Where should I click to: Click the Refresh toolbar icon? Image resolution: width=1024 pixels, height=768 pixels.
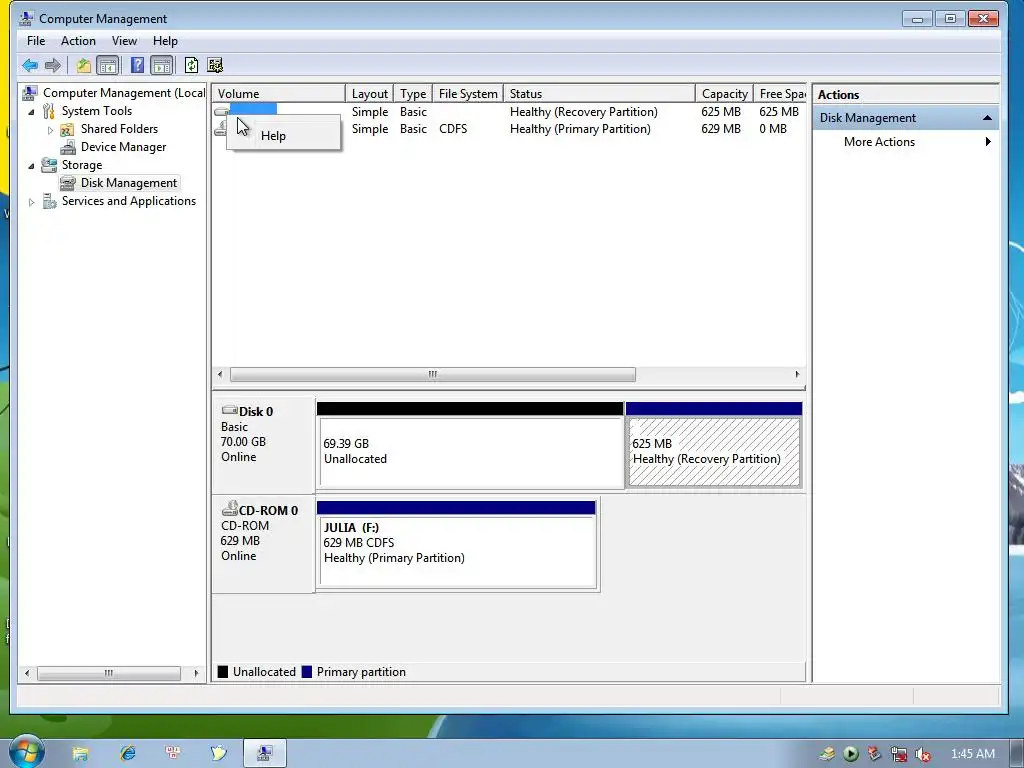[x=191, y=65]
